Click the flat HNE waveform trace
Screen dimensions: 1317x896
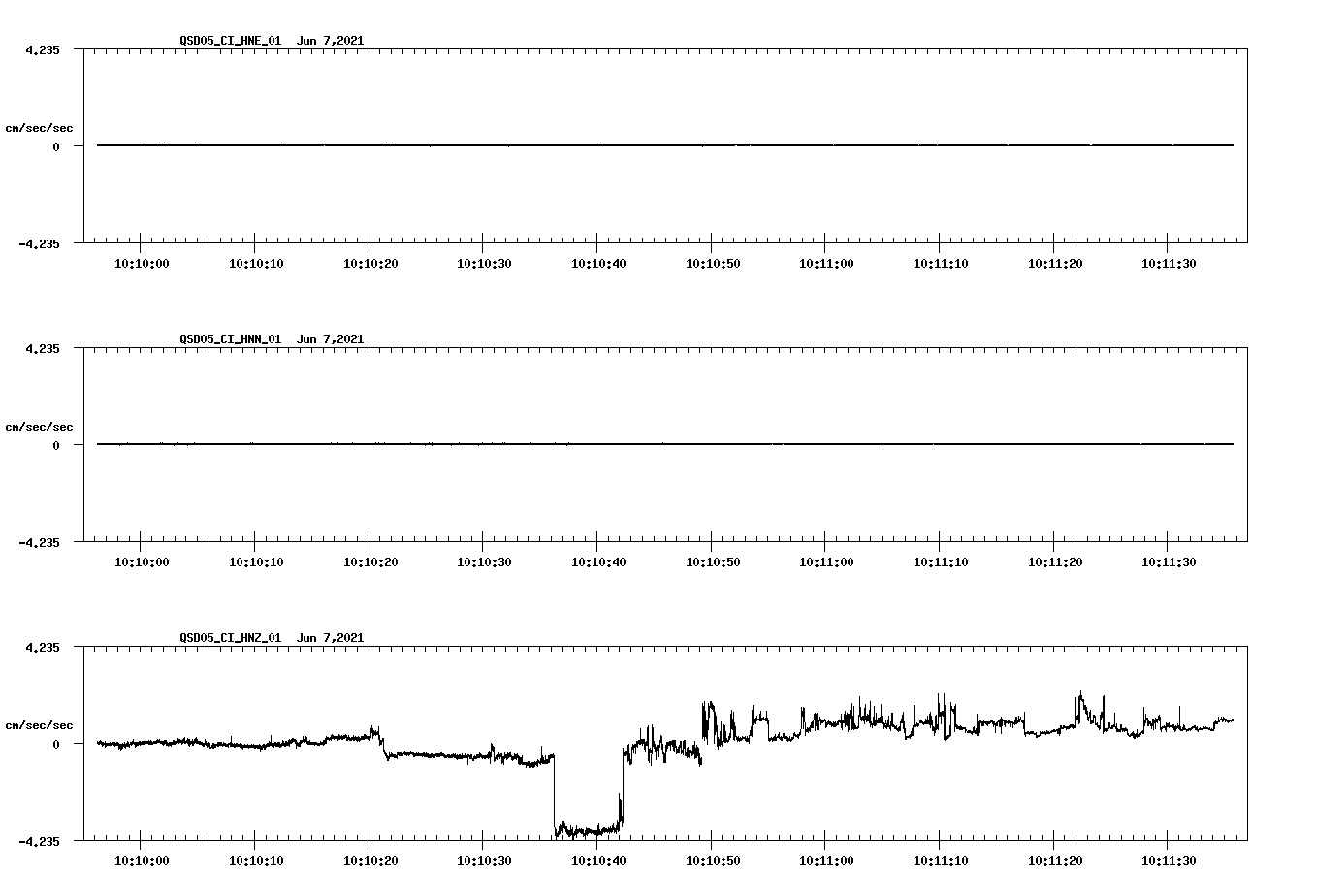(x=665, y=145)
